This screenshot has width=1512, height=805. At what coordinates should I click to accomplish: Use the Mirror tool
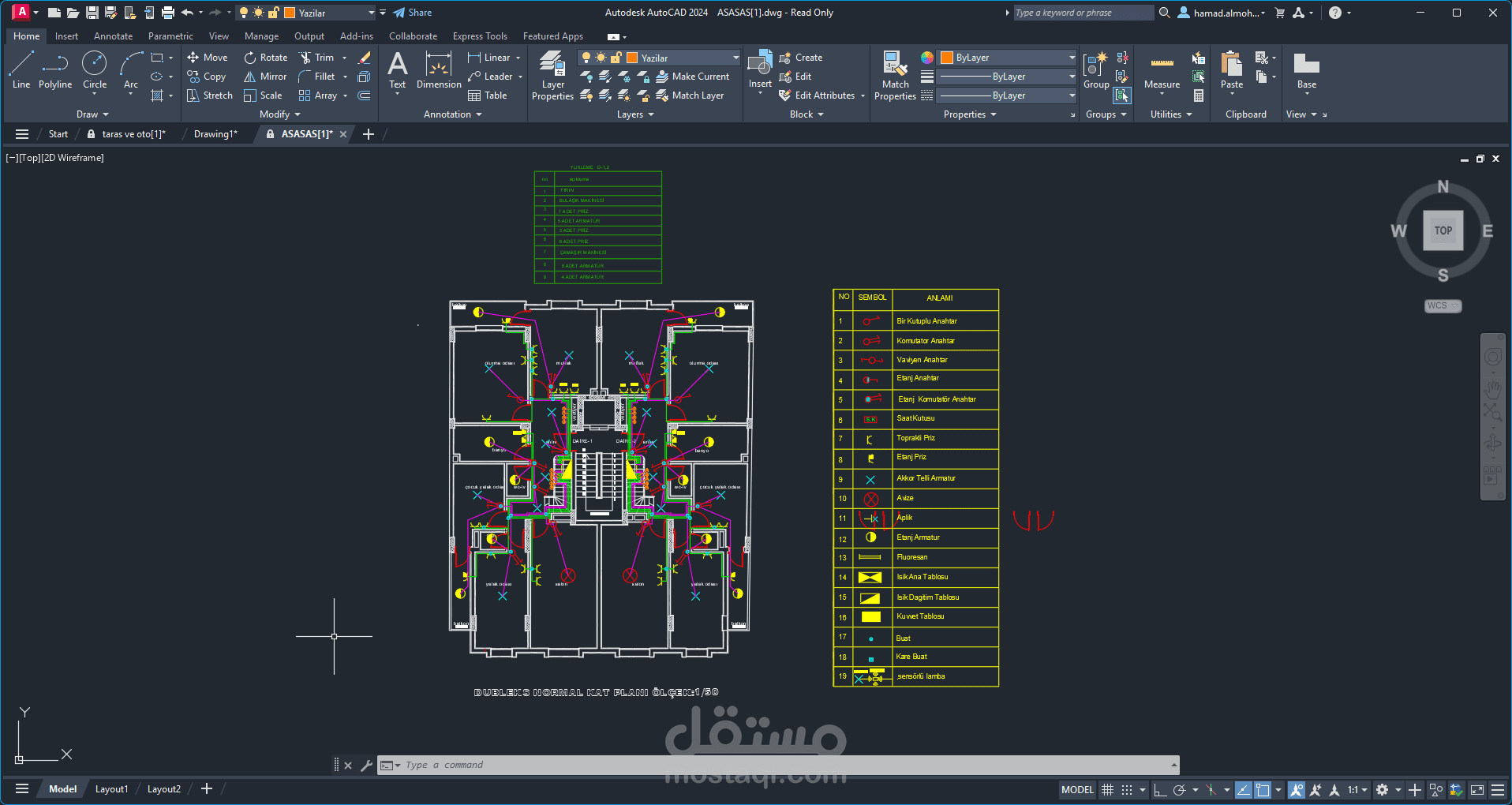pos(265,77)
